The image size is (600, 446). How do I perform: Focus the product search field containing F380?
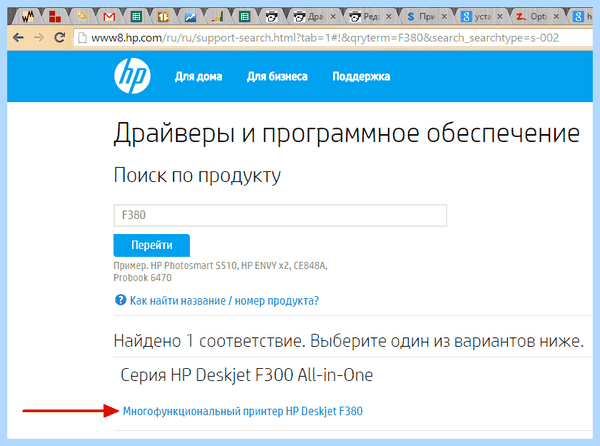(x=280, y=215)
